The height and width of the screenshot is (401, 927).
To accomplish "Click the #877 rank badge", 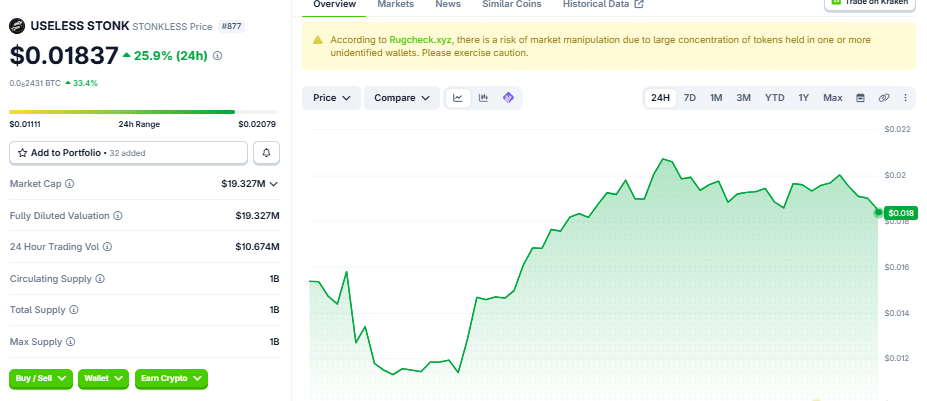I will pyautogui.click(x=231, y=26).
